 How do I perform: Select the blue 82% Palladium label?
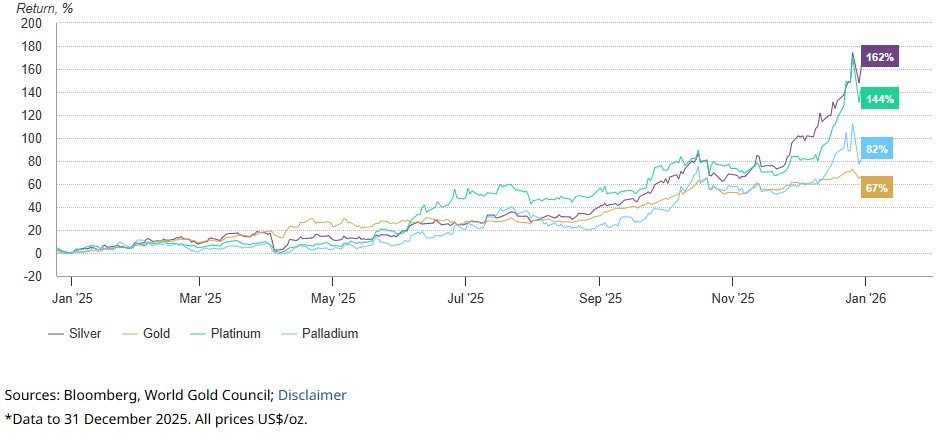click(x=878, y=149)
